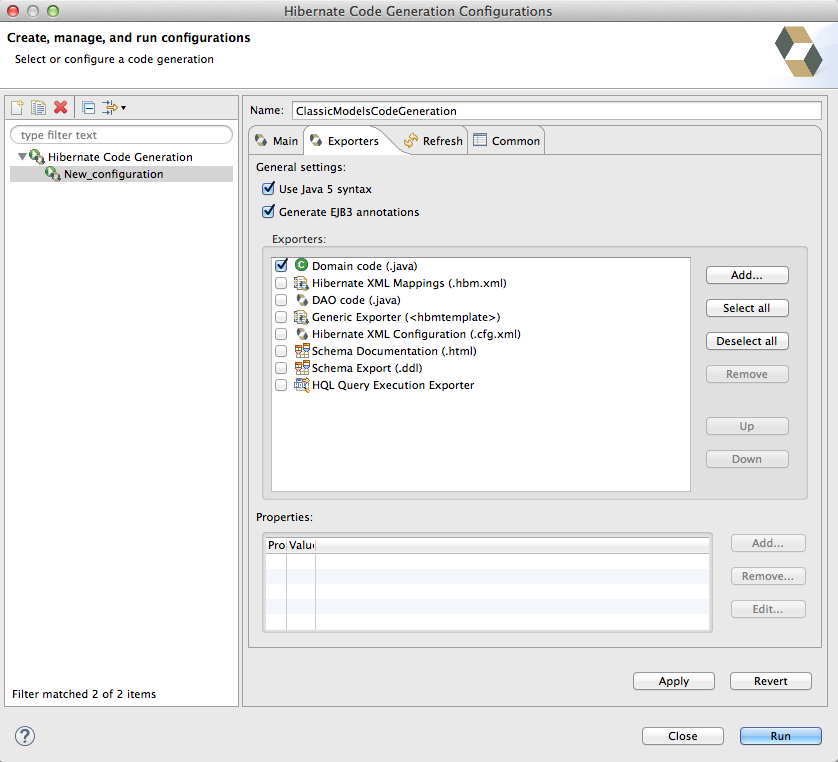The width and height of the screenshot is (838, 762).
Task: Click Select all exporters button
Action: click(x=747, y=308)
